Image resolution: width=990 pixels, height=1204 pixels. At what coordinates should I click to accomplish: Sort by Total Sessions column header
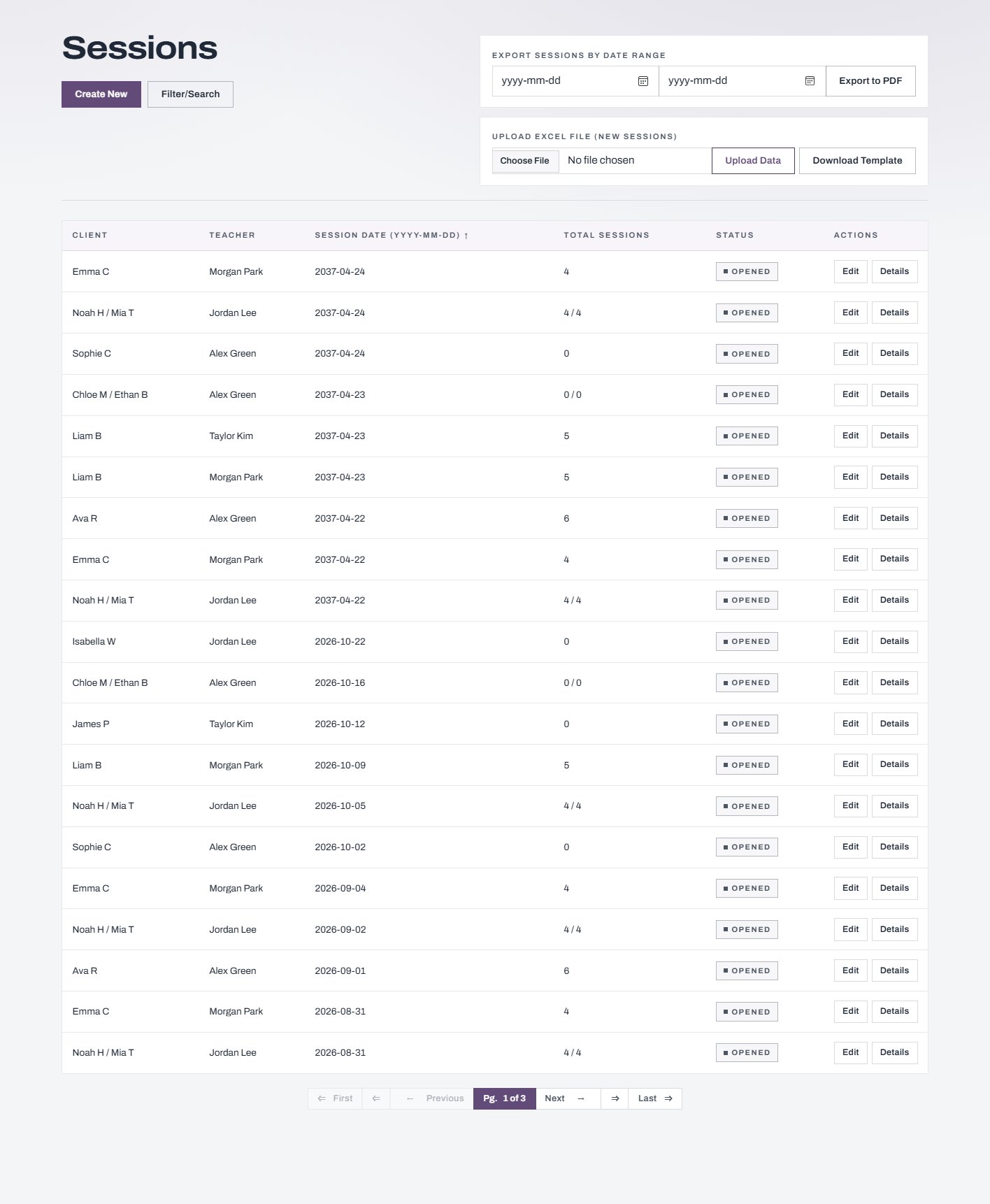pyautogui.click(x=606, y=236)
